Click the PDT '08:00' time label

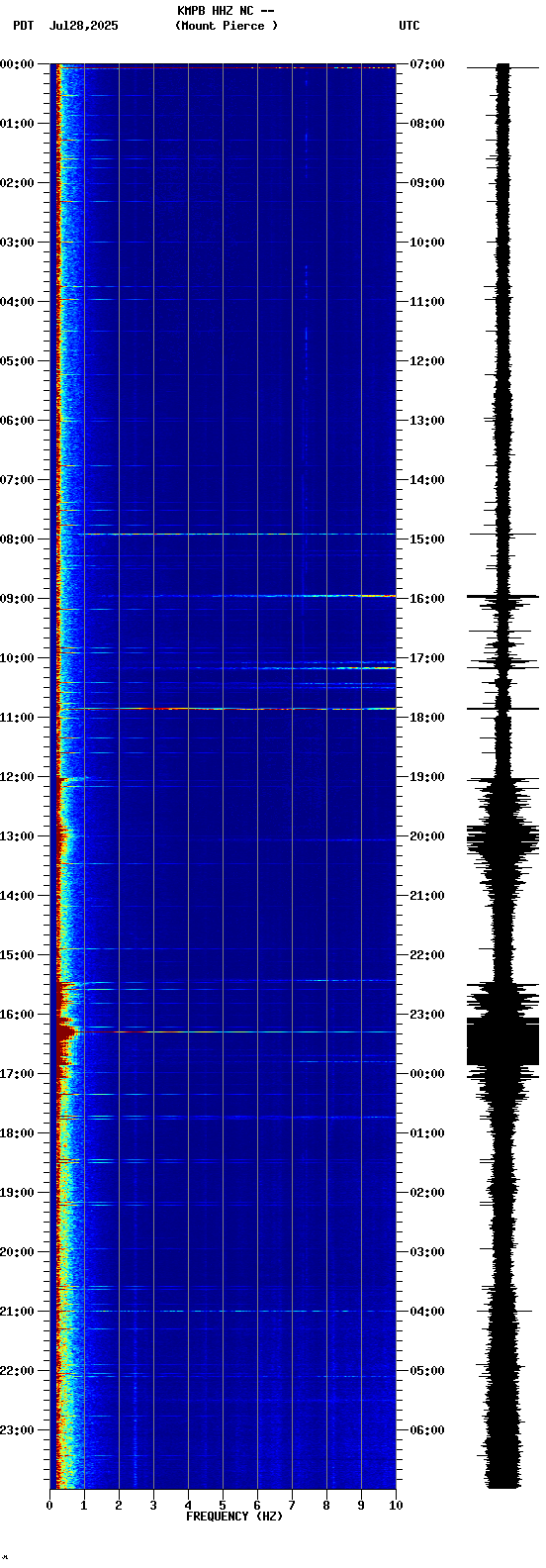pos(18,539)
